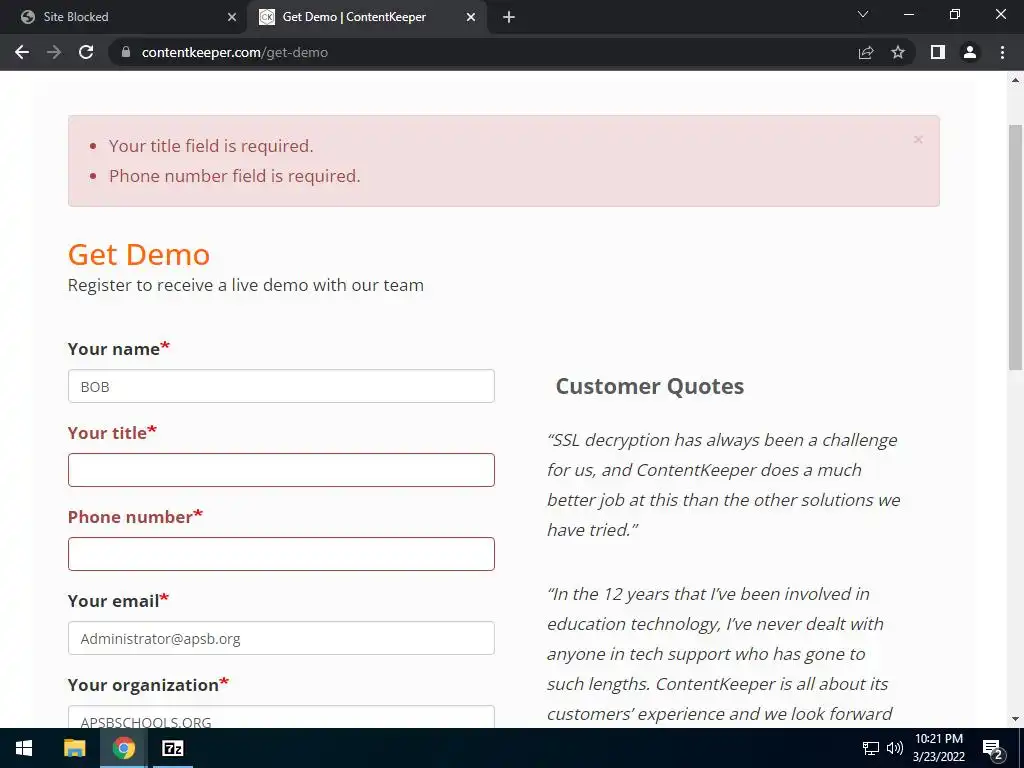
Task: Click the Your email label
Action: tap(118, 600)
